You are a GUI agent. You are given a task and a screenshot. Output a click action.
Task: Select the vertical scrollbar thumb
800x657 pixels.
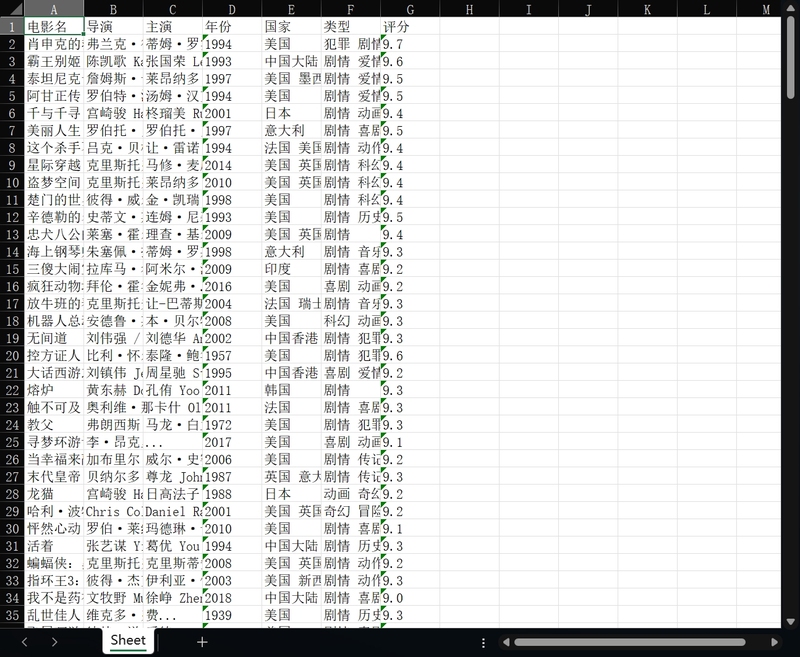click(x=791, y=56)
